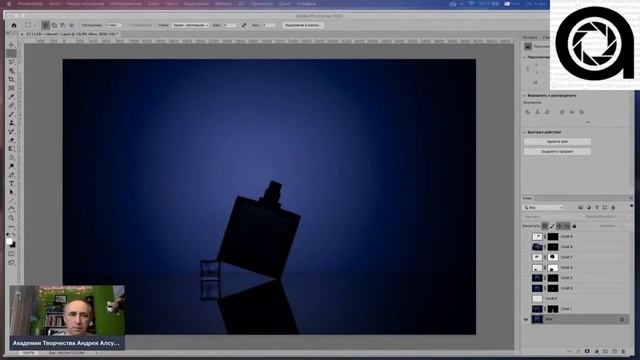
Task: Click the Выделить предмет button
Action: [557, 151]
